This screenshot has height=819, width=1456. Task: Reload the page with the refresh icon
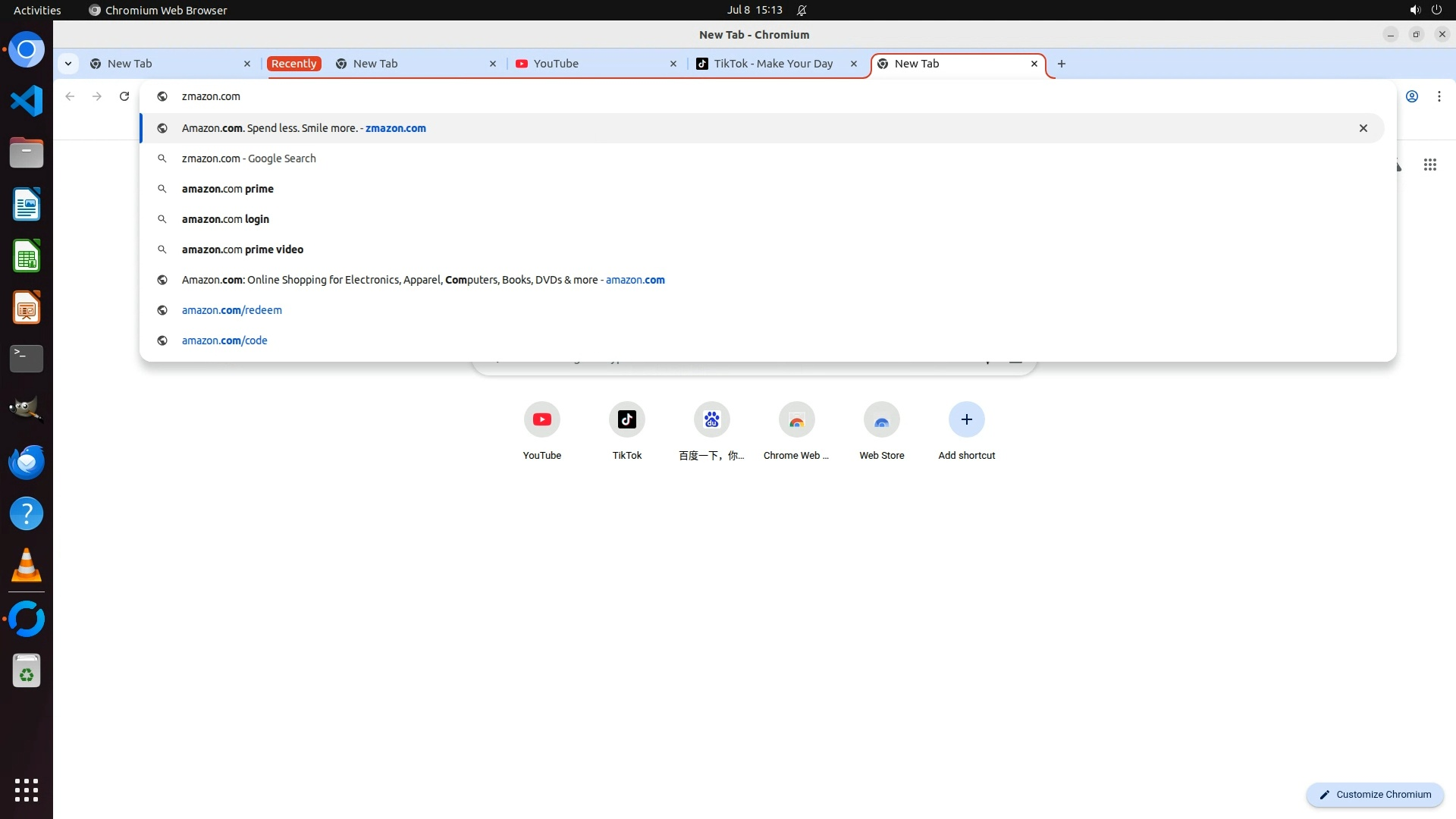[x=124, y=96]
